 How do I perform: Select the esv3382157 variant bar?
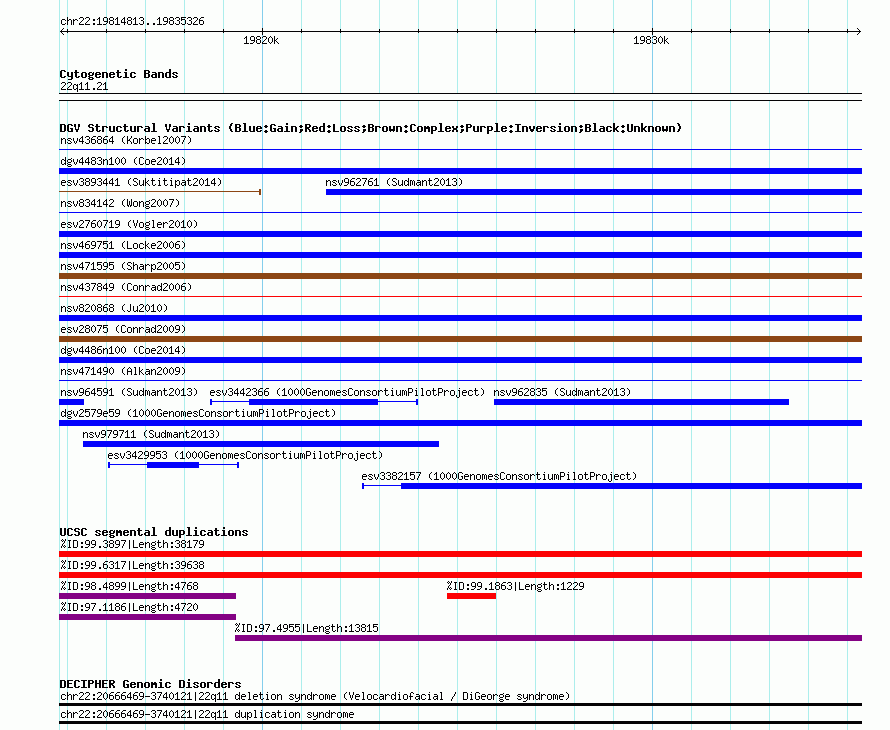pos(612,486)
